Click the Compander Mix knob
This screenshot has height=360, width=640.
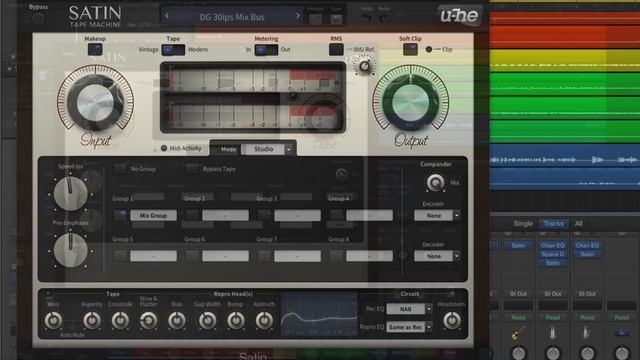(435, 182)
